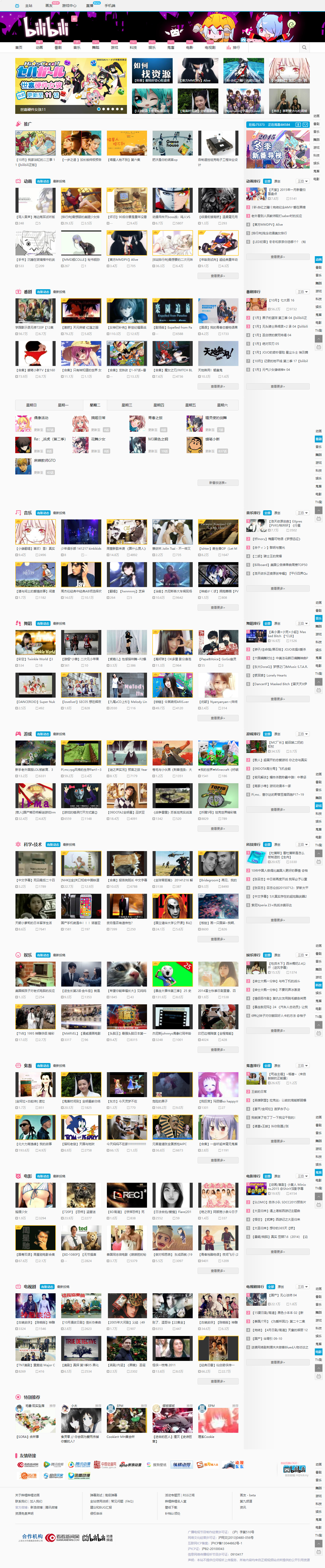Click the 科学·技术 section icon

pos(18,844)
